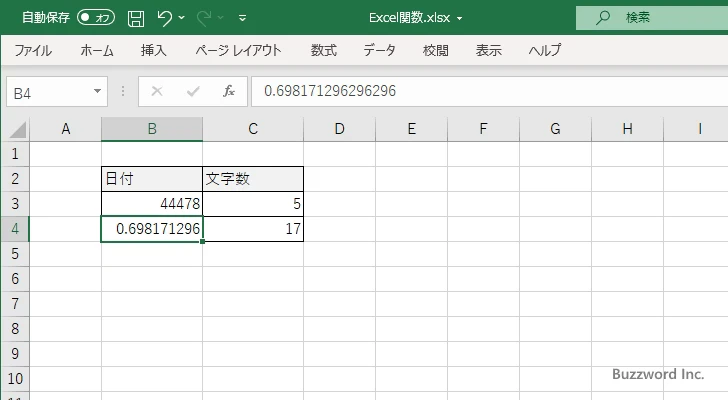Select row 3 header
Viewport: 728px width, 400px height.
(15, 204)
